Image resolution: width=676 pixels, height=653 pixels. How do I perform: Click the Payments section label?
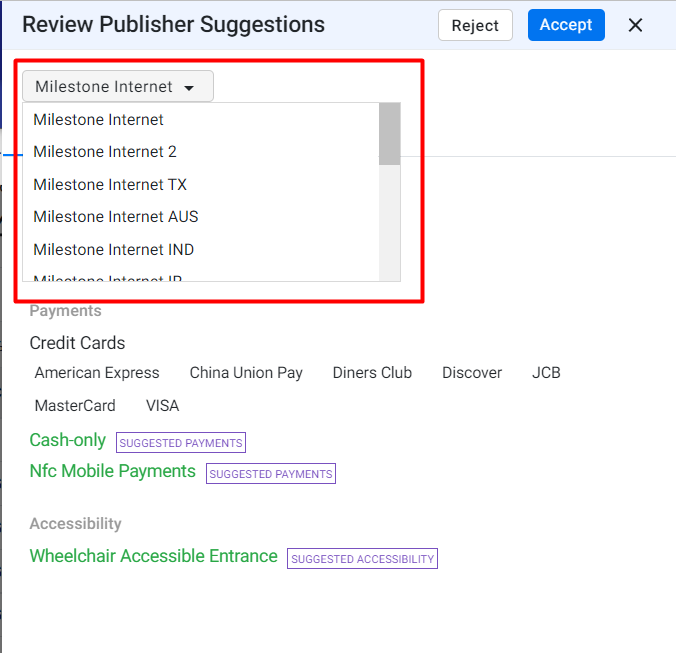[x=66, y=311]
